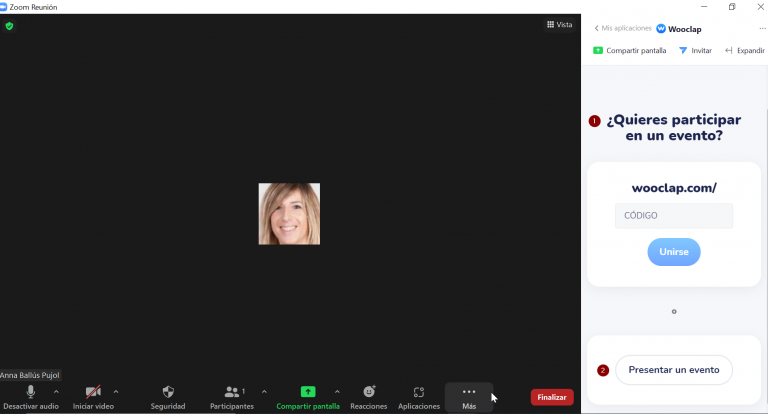Expand audio options arrow beside microphone
This screenshot has height=414, width=768.
(x=56, y=391)
